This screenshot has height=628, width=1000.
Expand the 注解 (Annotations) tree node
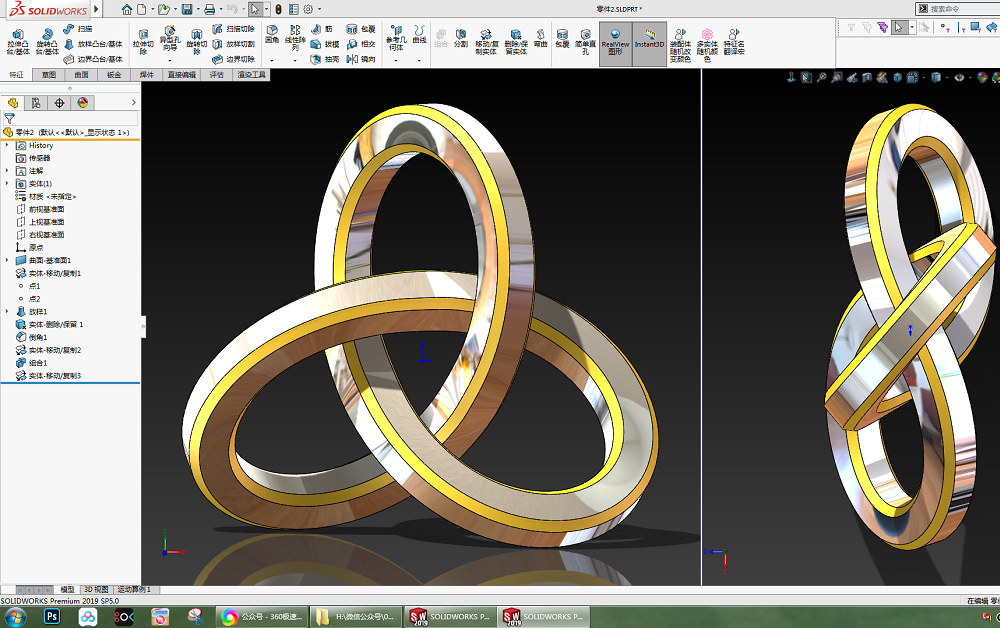click(7, 171)
